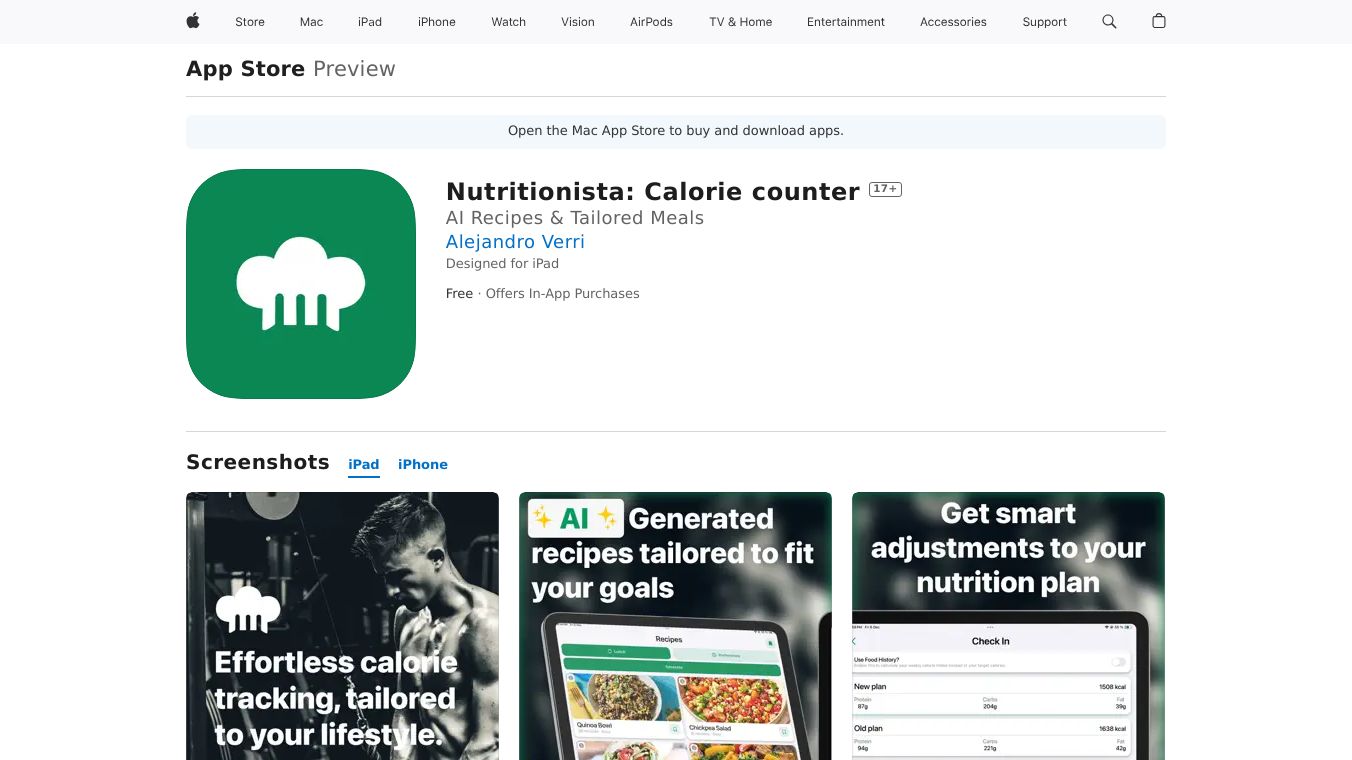Switch to the iPhone screenshots tab
Screen dimensions: 1352x760
[423, 464]
